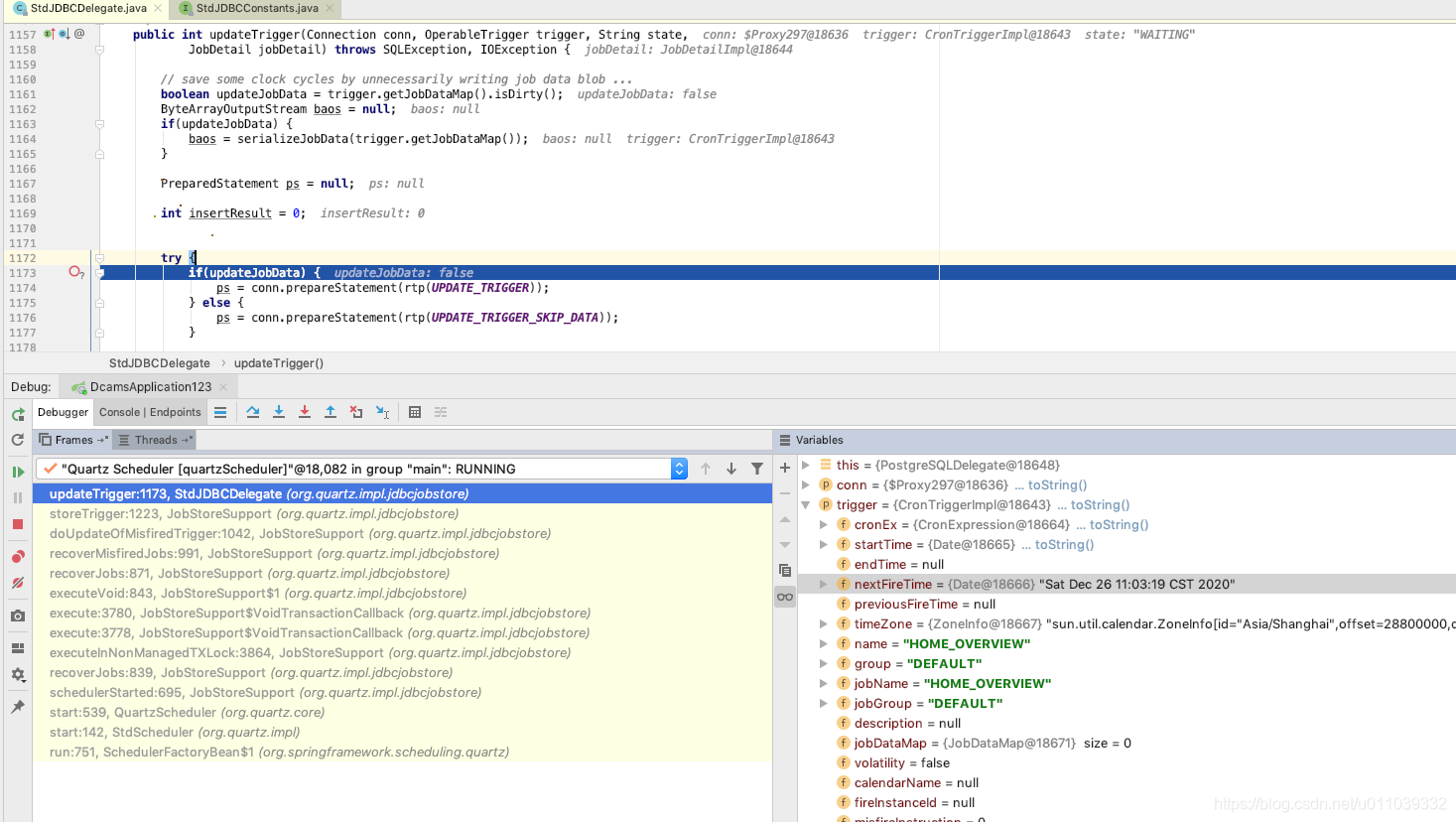Take a thread dump with the camera icon

[18, 616]
